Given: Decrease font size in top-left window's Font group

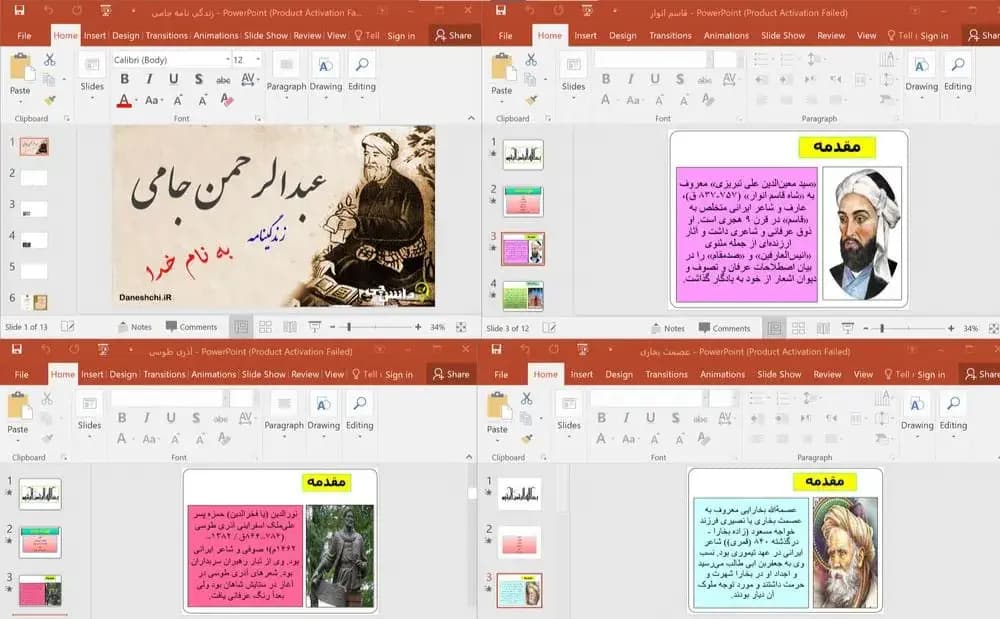Looking at the screenshot, I should pyautogui.click(x=202, y=100).
